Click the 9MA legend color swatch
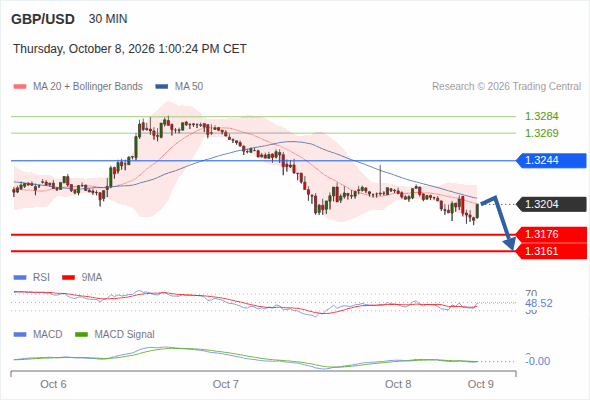The height and width of the screenshot is (400, 590). (68, 278)
